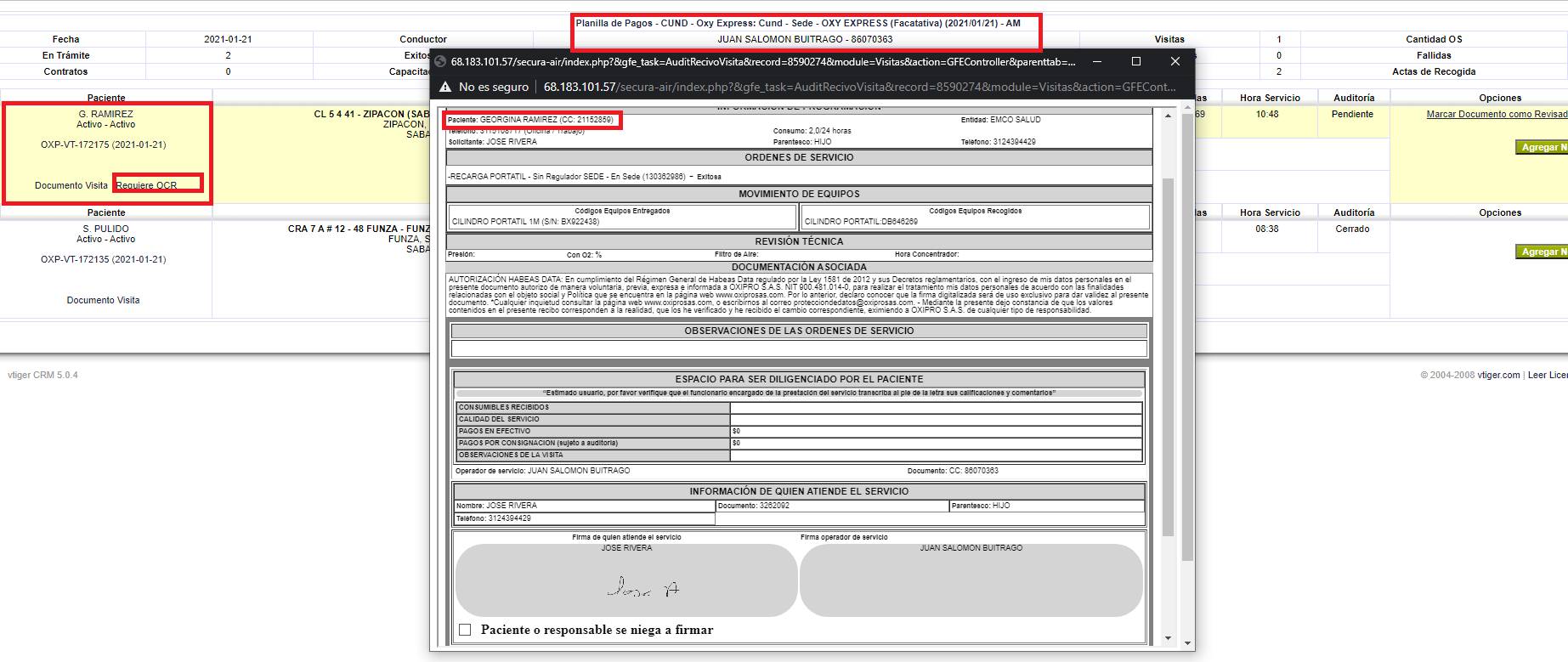Click 'OXP-VT-172135 (2021-01-21)' visit code

[x=104, y=259]
